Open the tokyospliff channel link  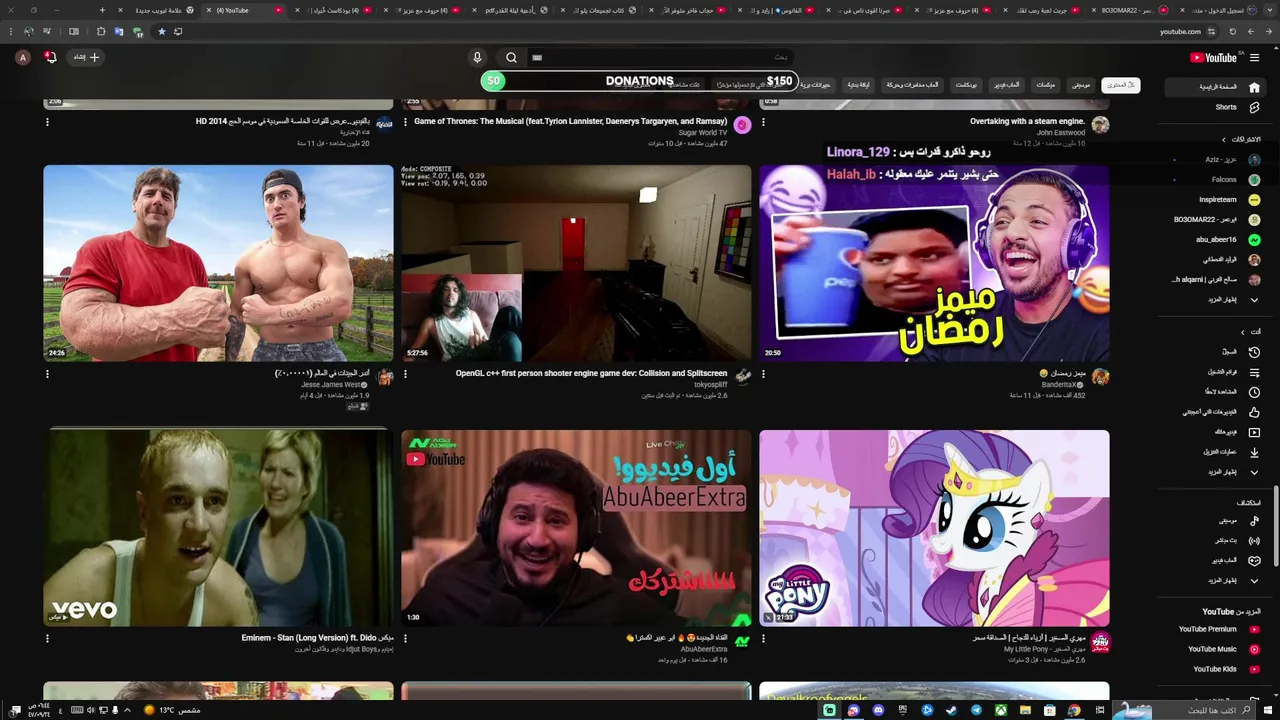tap(711, 384)
